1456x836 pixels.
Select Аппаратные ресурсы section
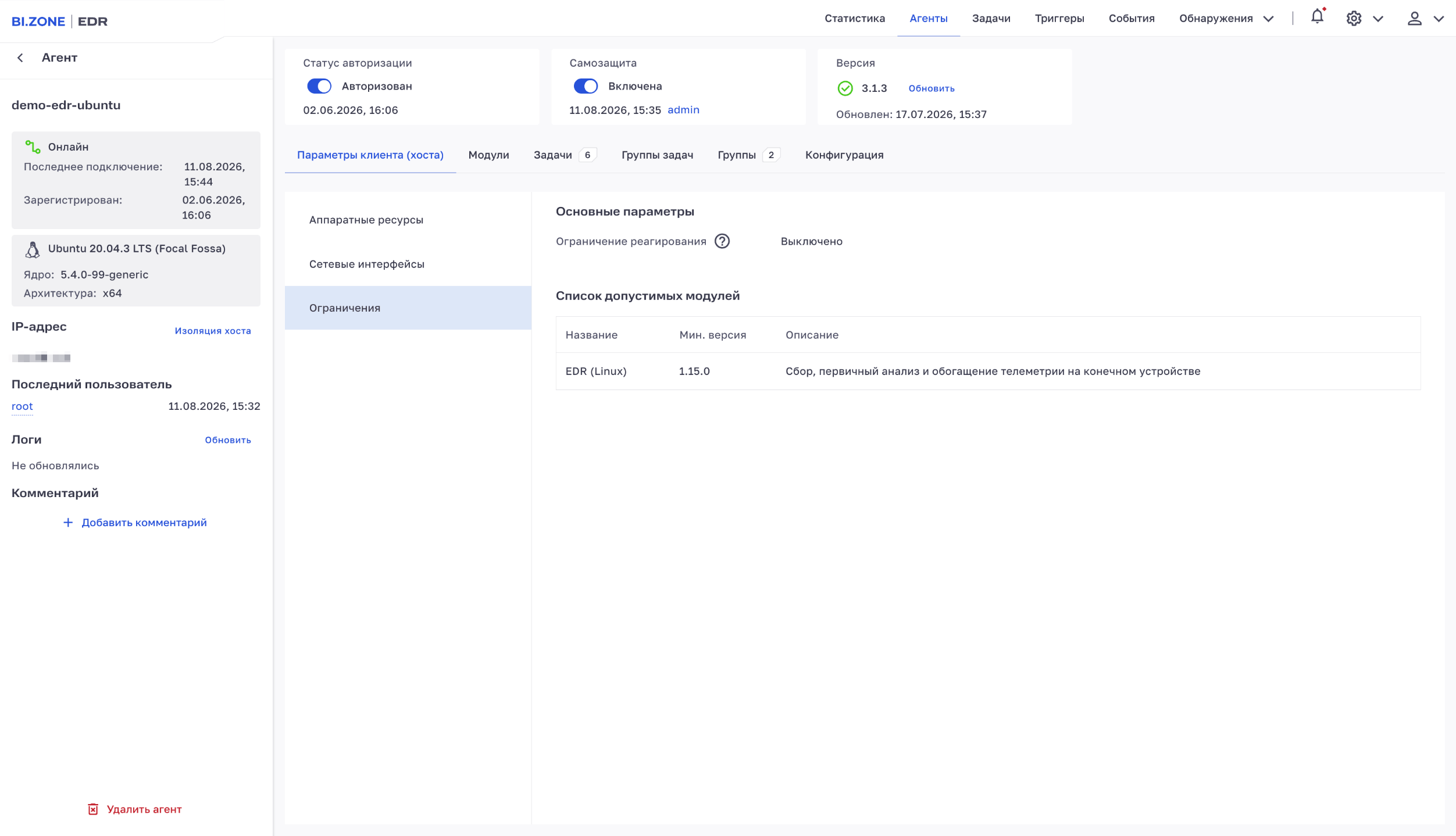point(408,220)
